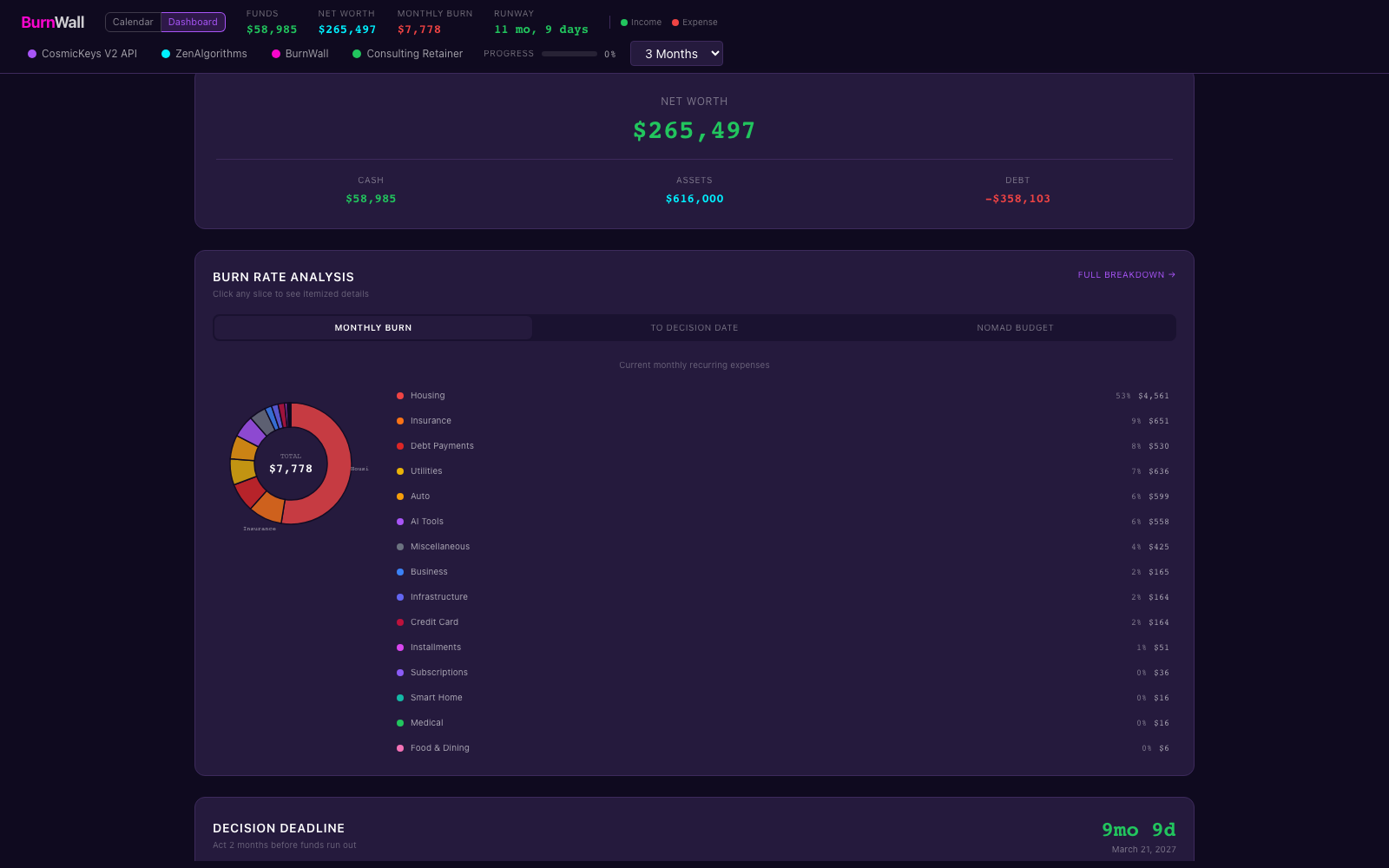Click the Food & Dining row color dot
Image resolution: width=1389 pixels, height=868 pixels.
point(400,748)
